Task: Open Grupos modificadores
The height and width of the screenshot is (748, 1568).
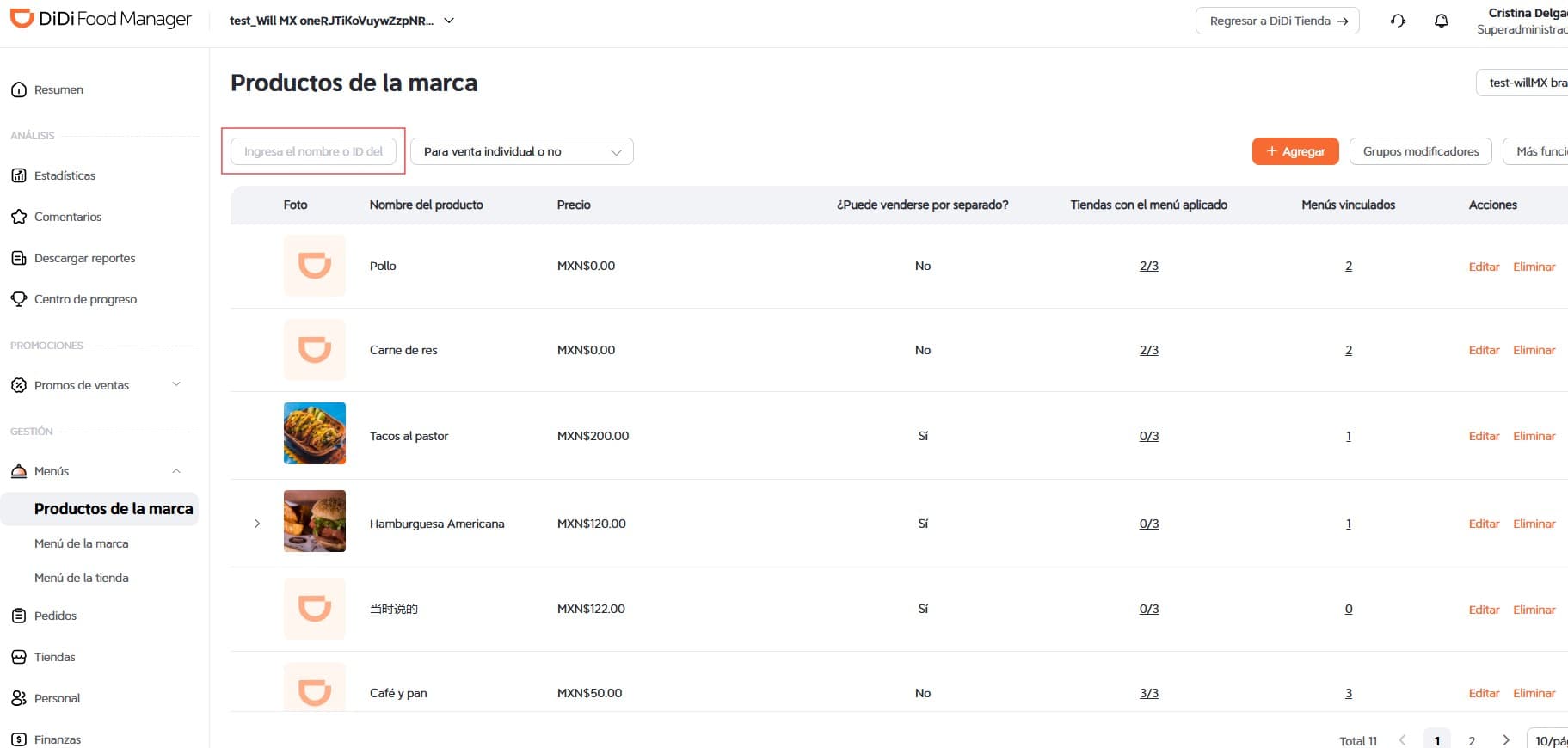Action: click(1421, 151)
